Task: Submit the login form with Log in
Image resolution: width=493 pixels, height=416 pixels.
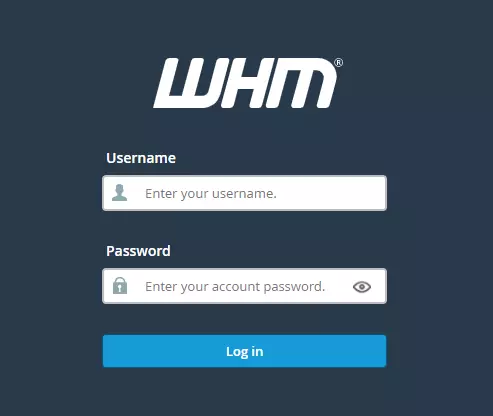Action: (245, 351)
